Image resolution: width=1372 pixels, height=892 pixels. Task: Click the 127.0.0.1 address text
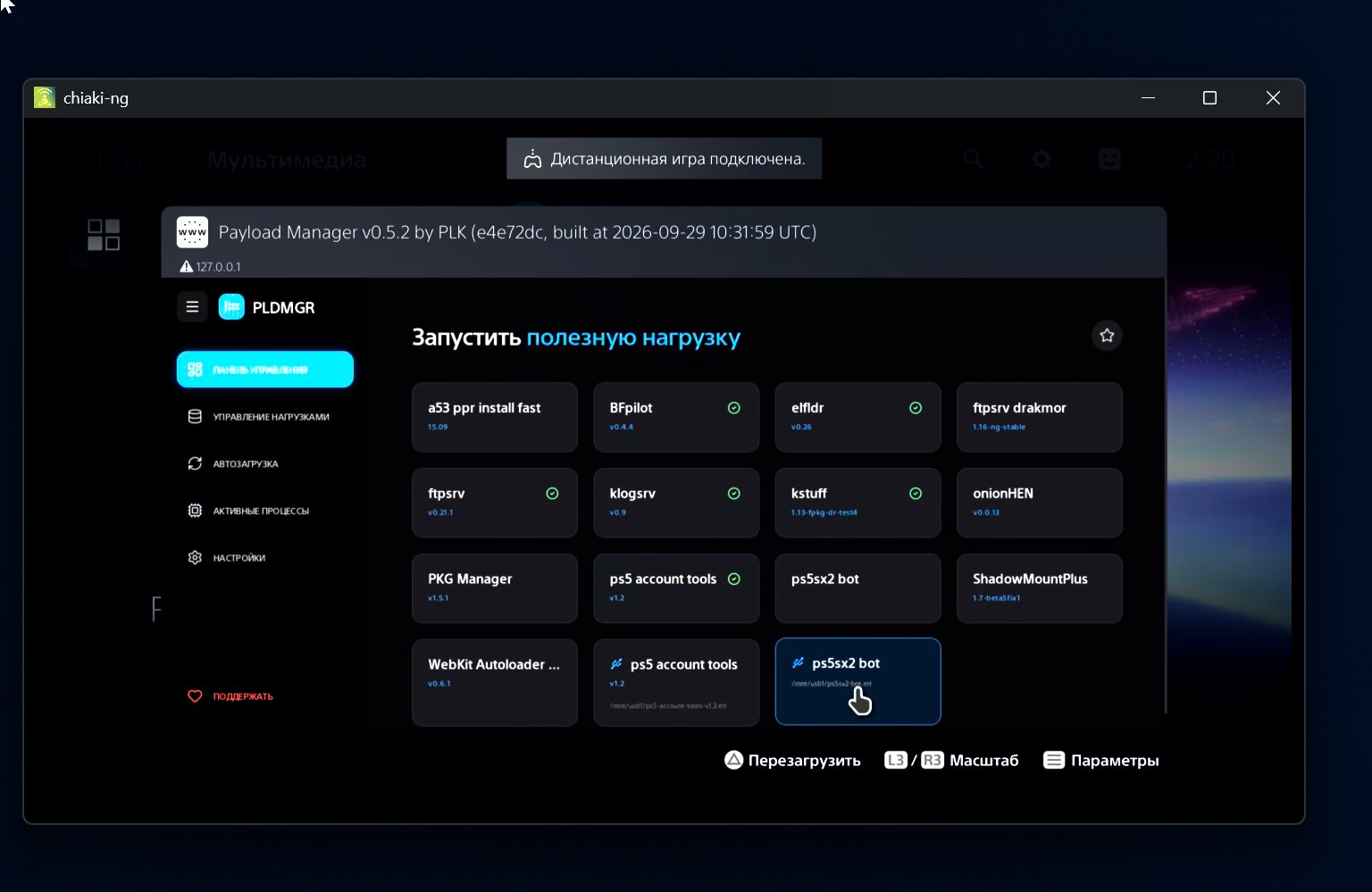tap(218, 267)
